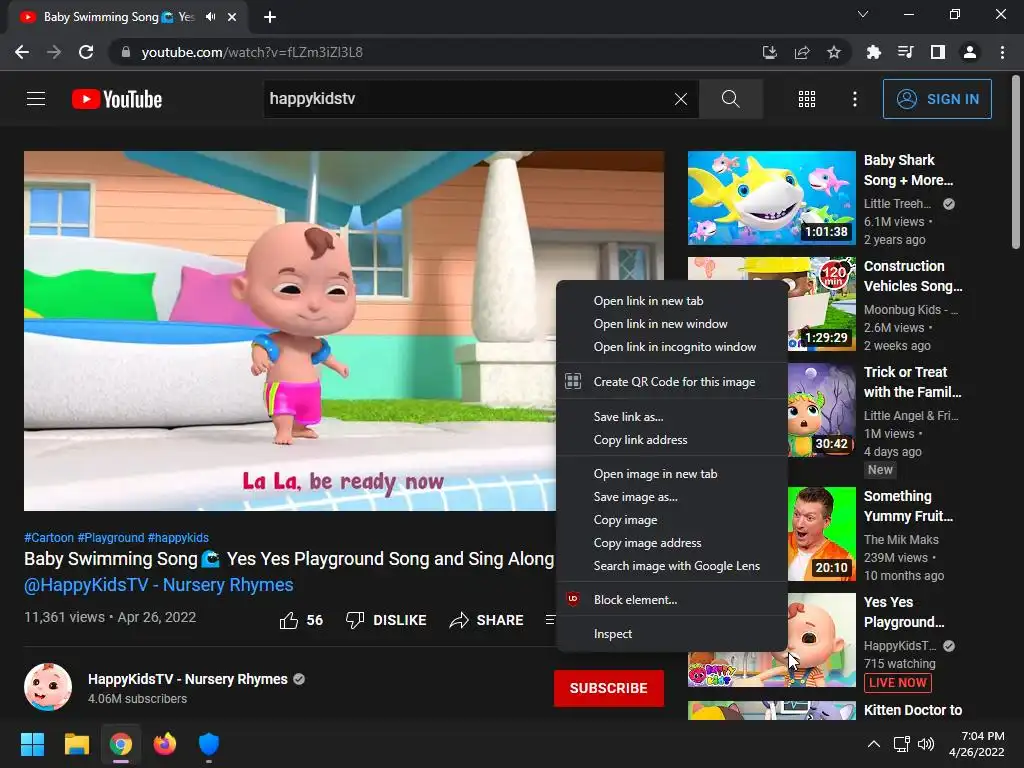This screenshot has width=1024, height=768.
Task: Click the site lock icon in address bar
Action: (125, 52)
